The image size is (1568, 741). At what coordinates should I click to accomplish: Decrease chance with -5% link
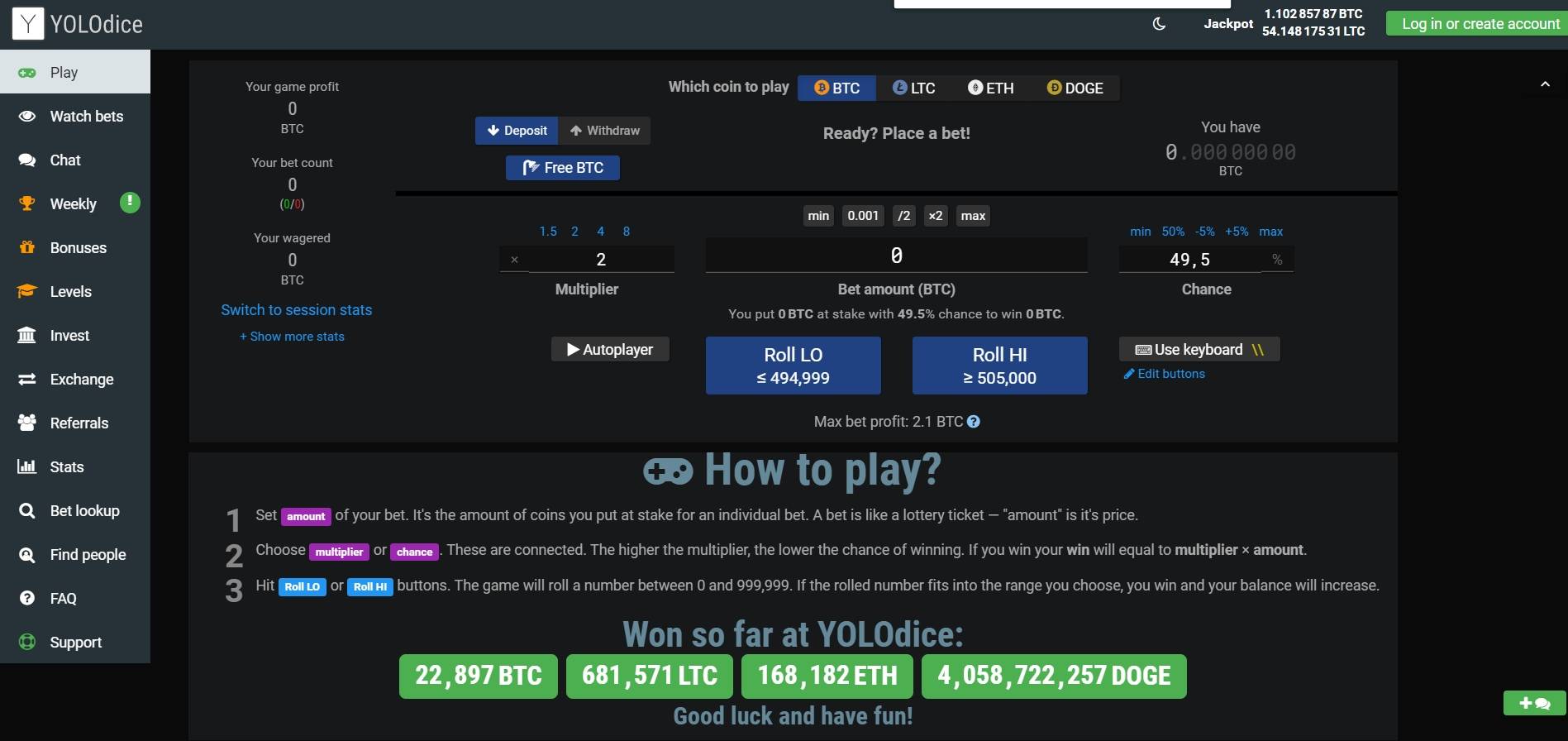[x=1205, y=232]
